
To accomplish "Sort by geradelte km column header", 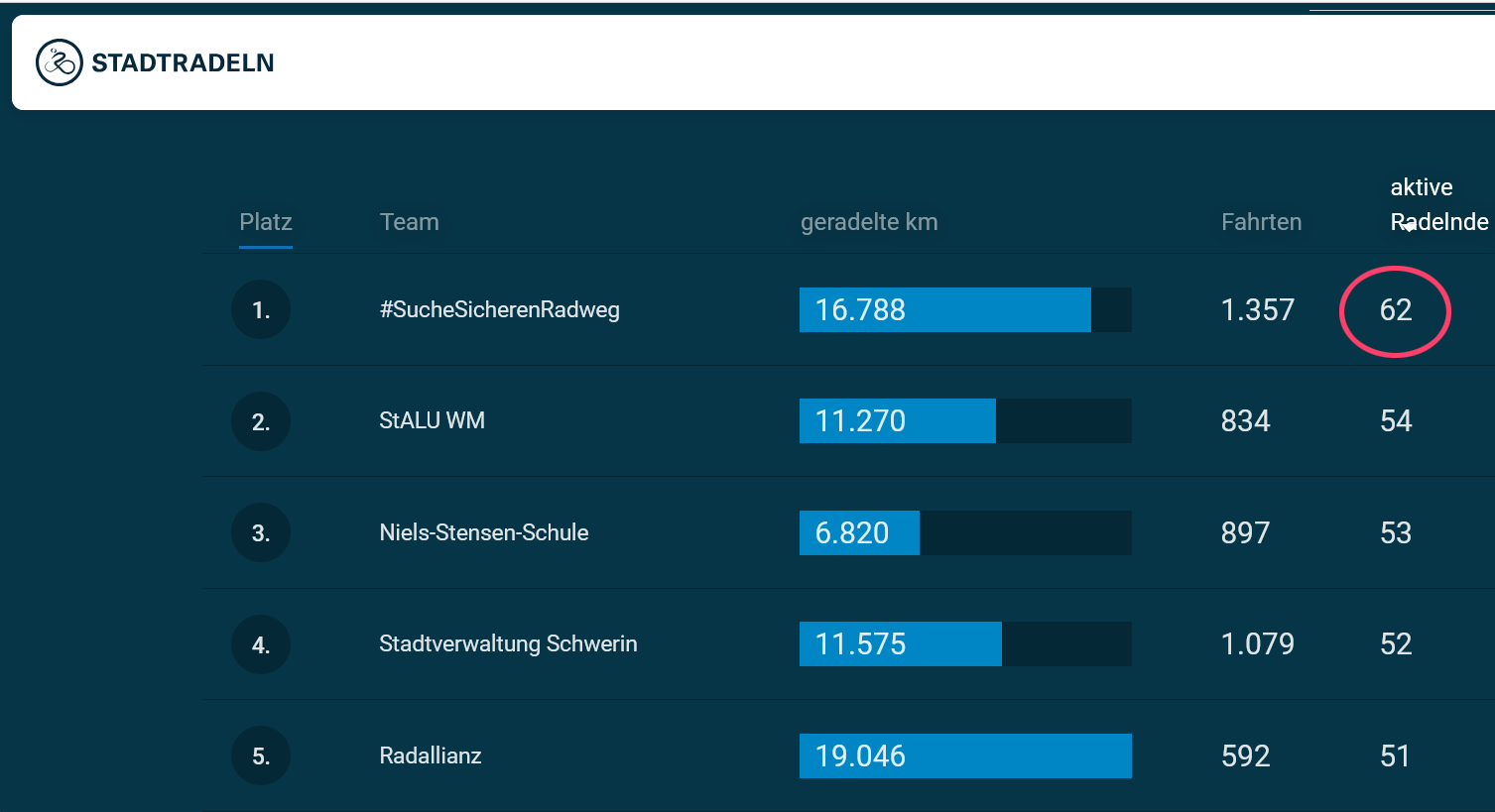I will tap(869, 222).
